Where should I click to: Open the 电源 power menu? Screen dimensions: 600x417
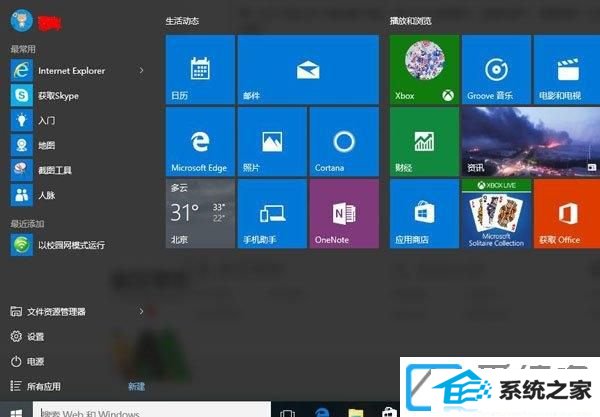[27, 362]
